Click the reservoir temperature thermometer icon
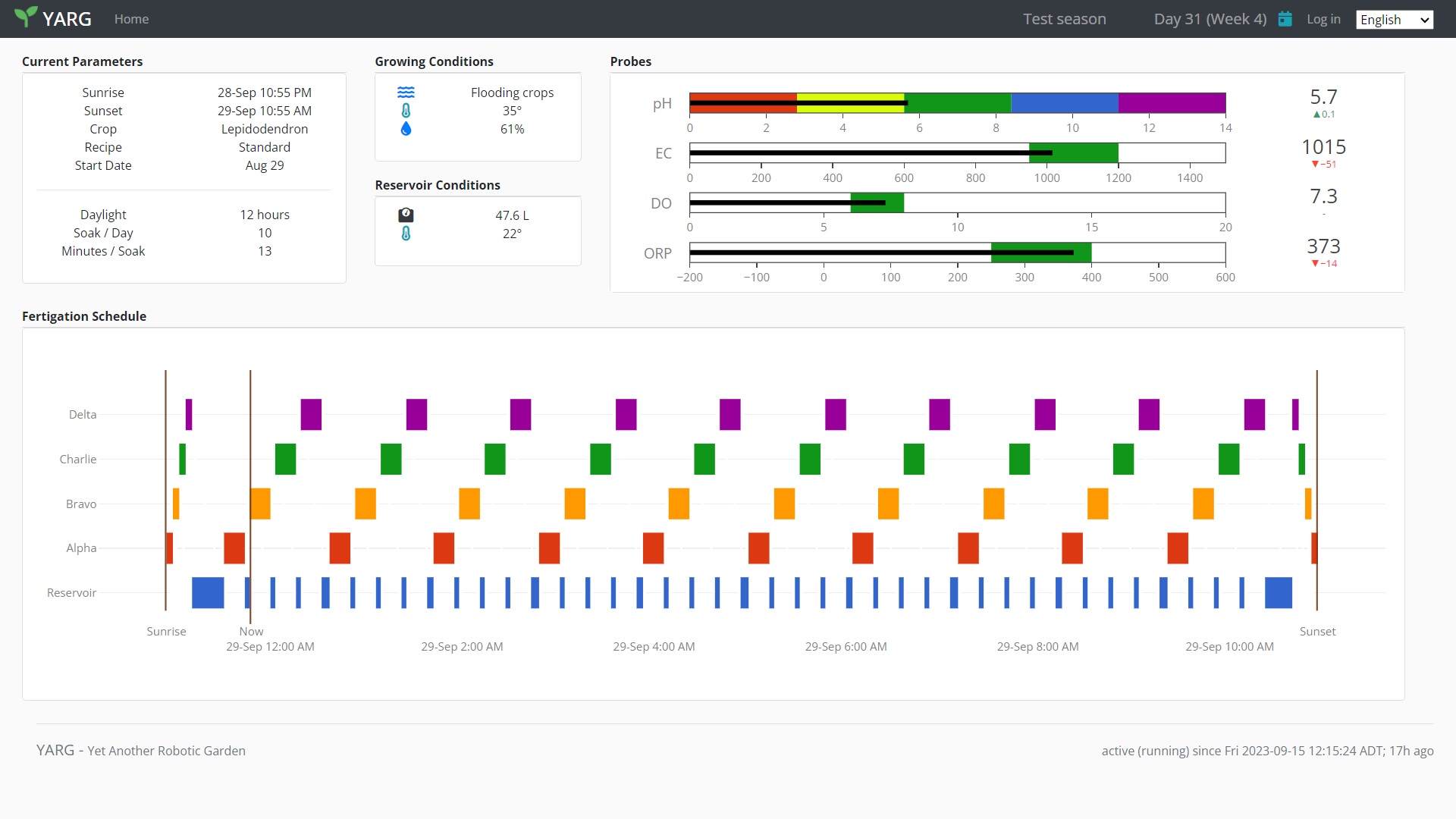The width and height of the screenshot is (1456, 819). point(406,234)
